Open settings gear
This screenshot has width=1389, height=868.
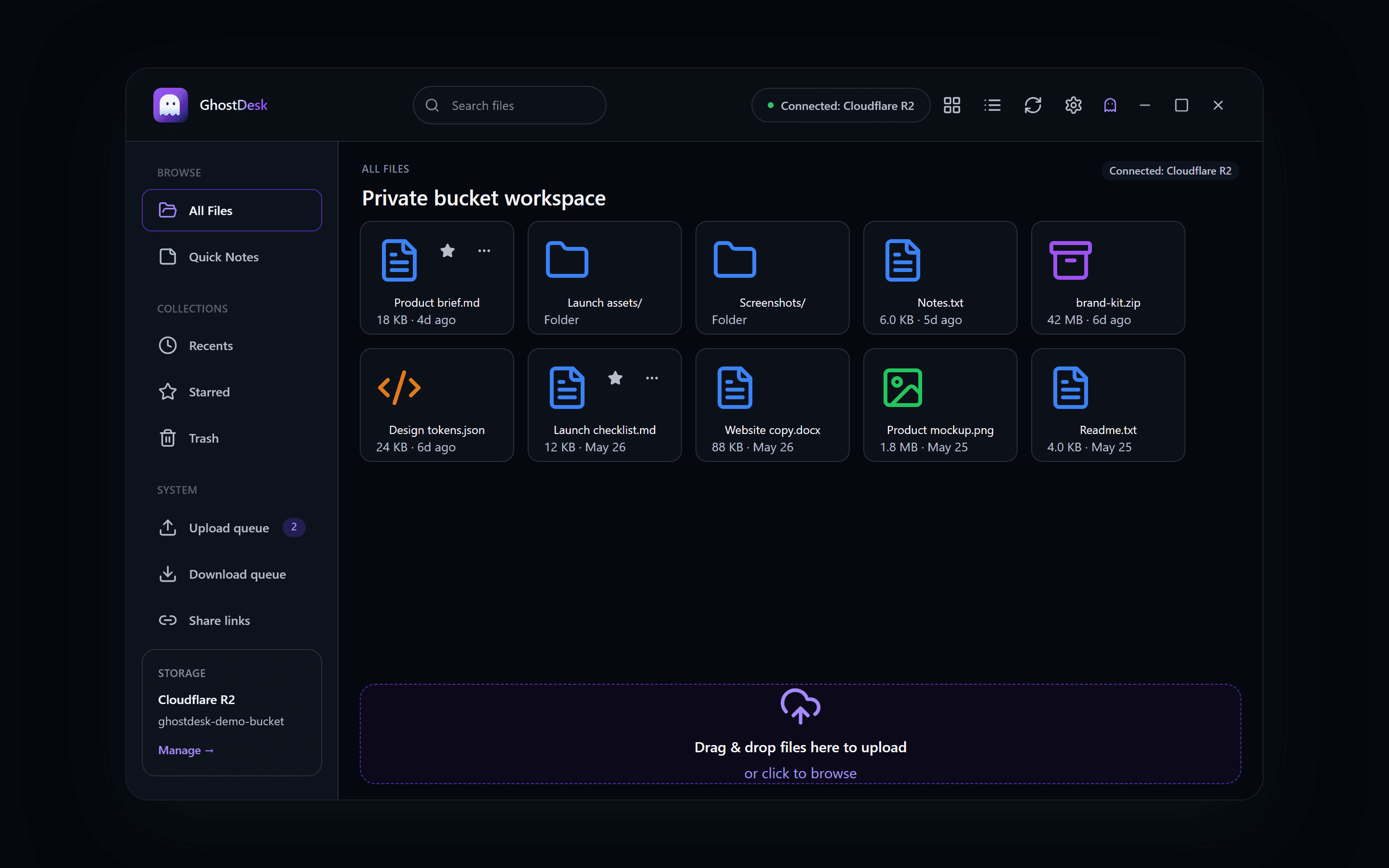[x=1073, y=105]
